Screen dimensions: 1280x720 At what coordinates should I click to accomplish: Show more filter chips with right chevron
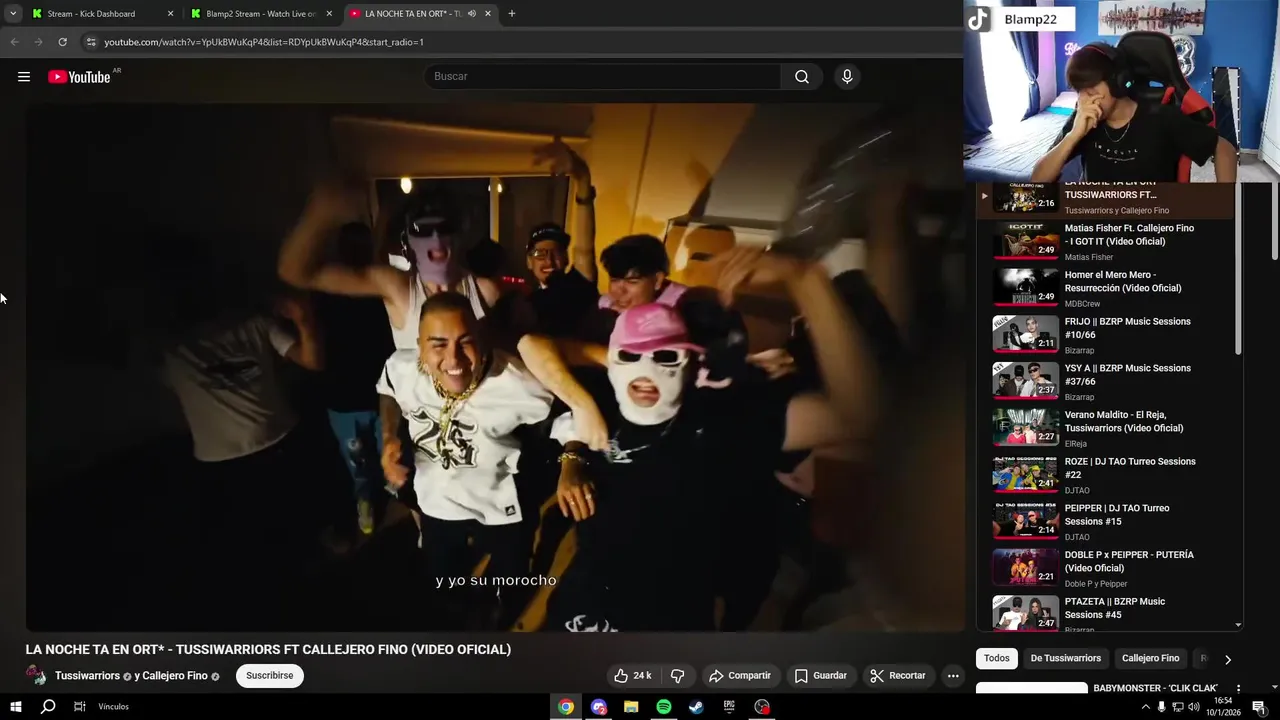(1228, 659)
